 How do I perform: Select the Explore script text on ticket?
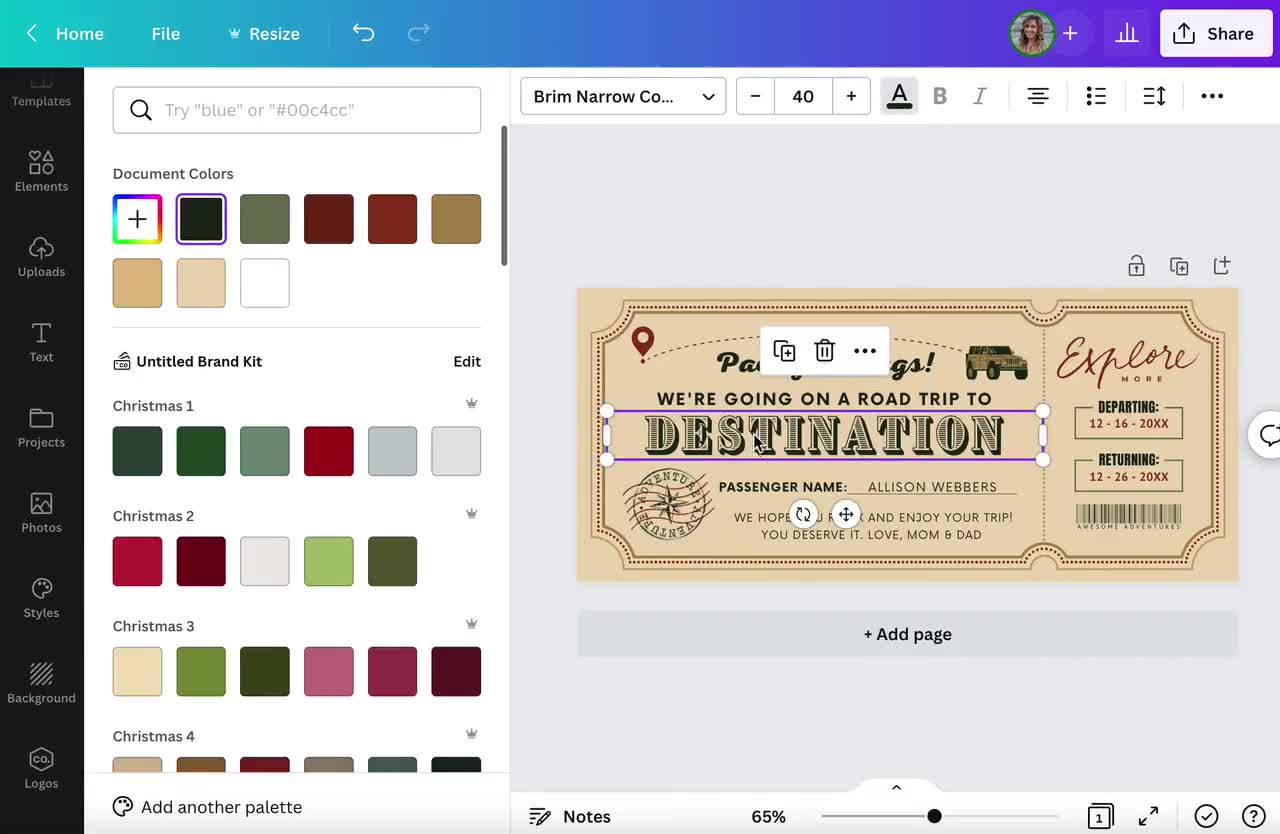(1127, 360)
